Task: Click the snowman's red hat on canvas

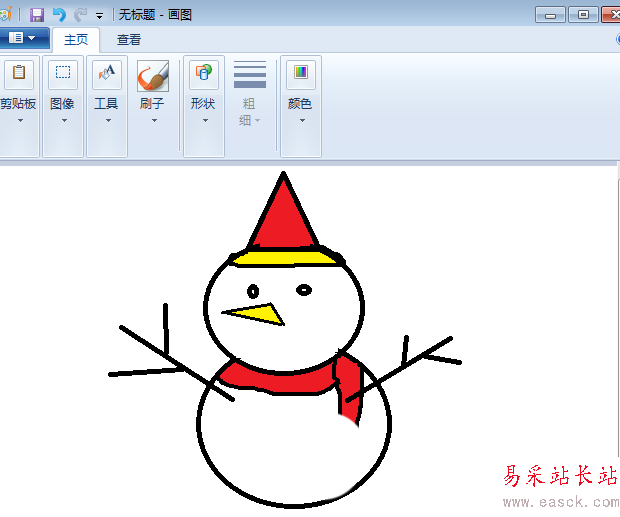Action: [x=284, y=221]
